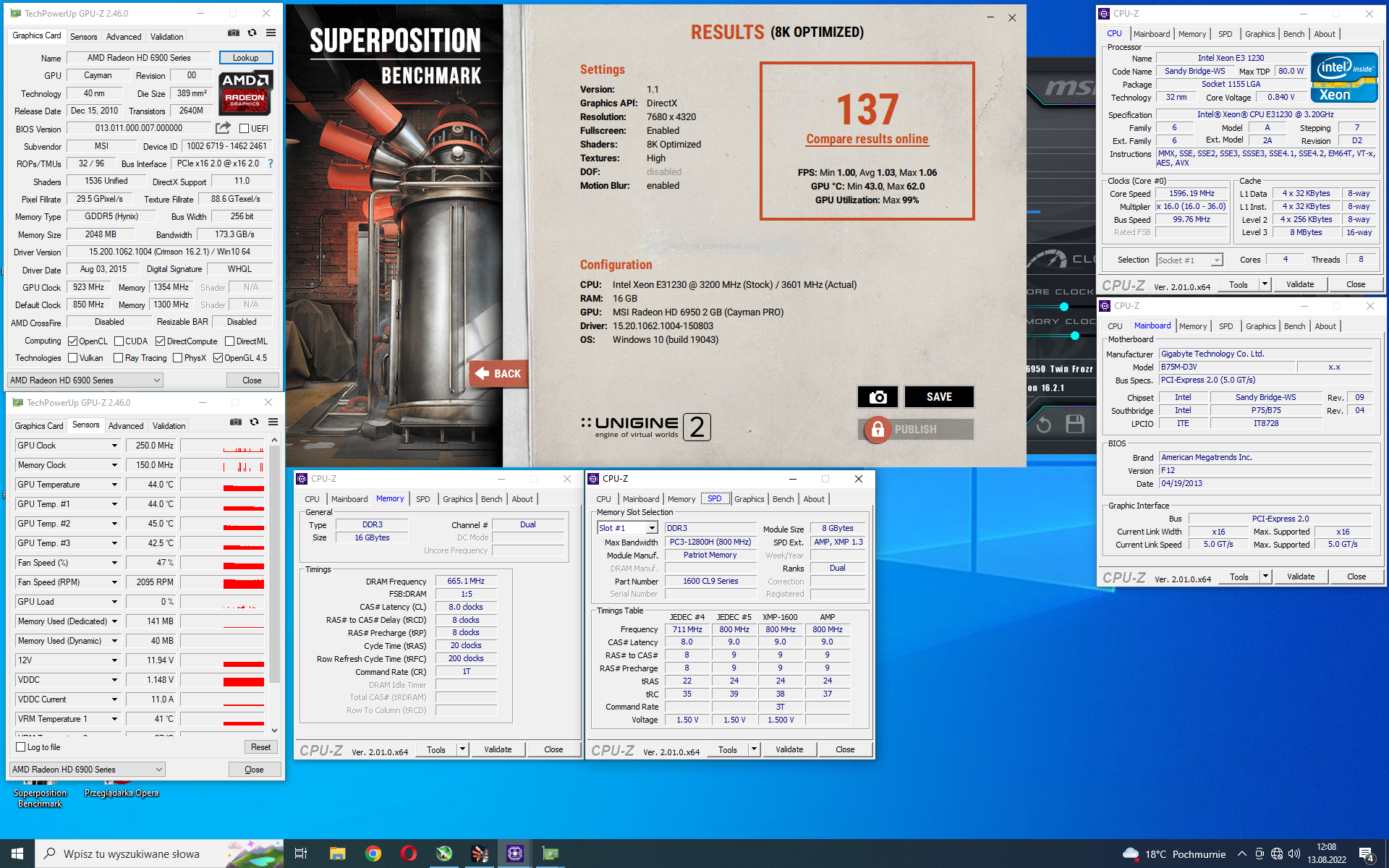Adjust the Afterburner core clock slider

point(1063,307)
